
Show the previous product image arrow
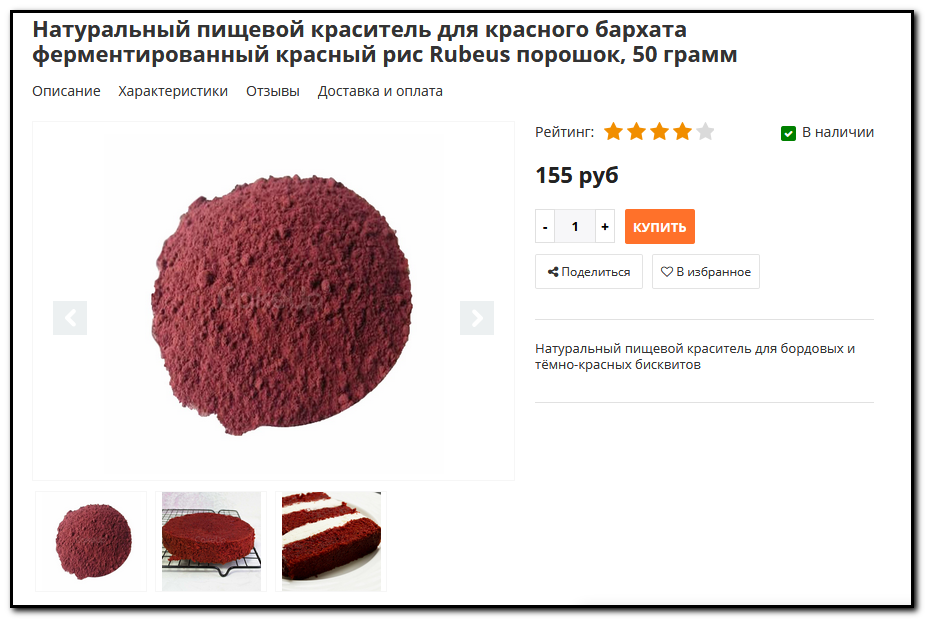coord(70,318)
